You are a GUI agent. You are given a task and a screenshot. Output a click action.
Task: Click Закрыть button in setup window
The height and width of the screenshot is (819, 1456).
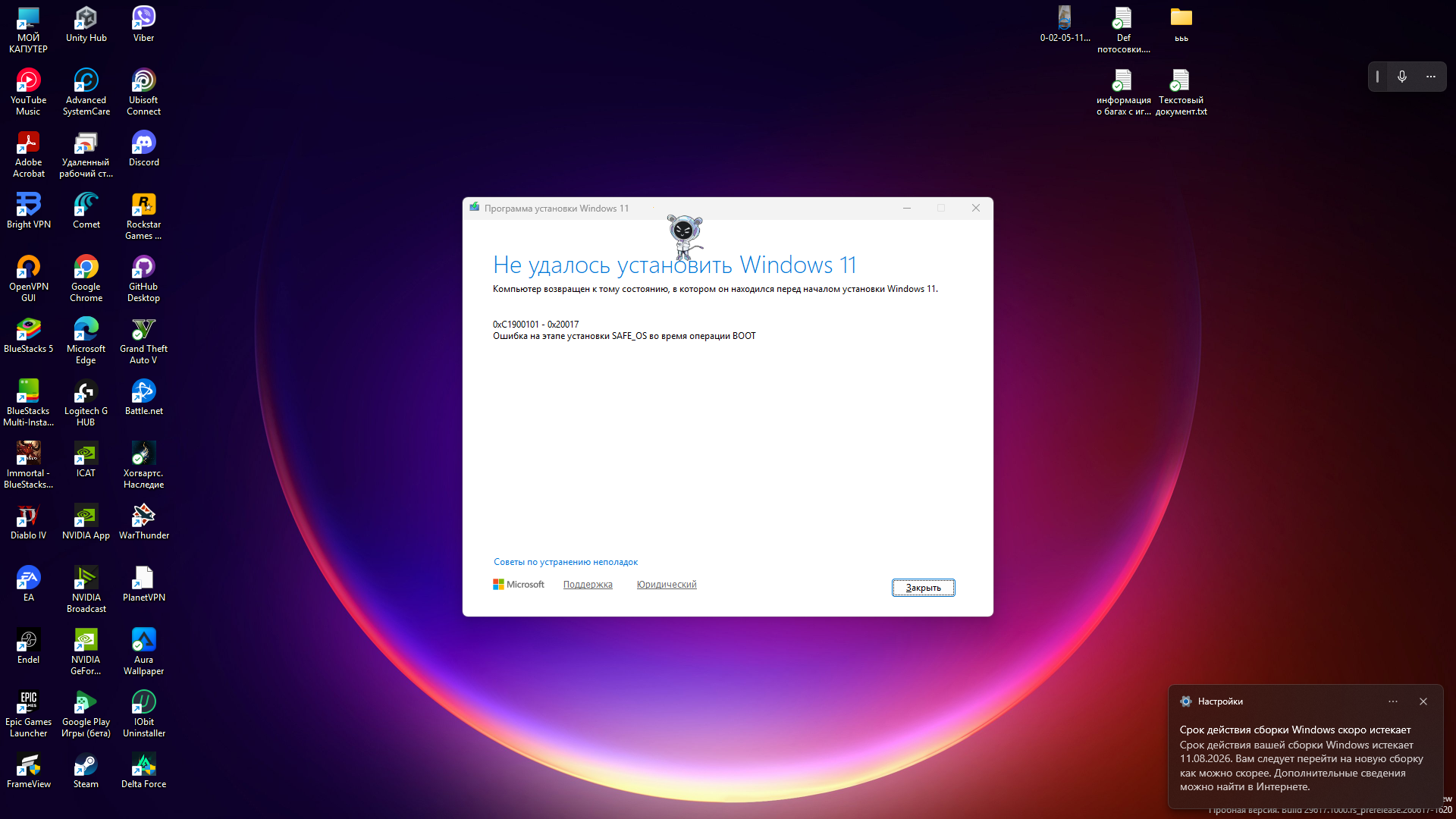click(x=923, y=588)
